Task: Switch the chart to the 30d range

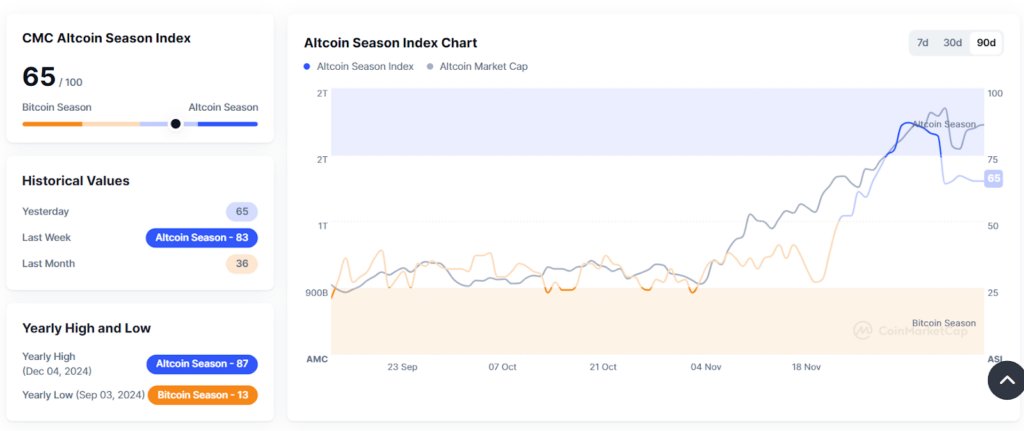Action: tap(952, 42)
